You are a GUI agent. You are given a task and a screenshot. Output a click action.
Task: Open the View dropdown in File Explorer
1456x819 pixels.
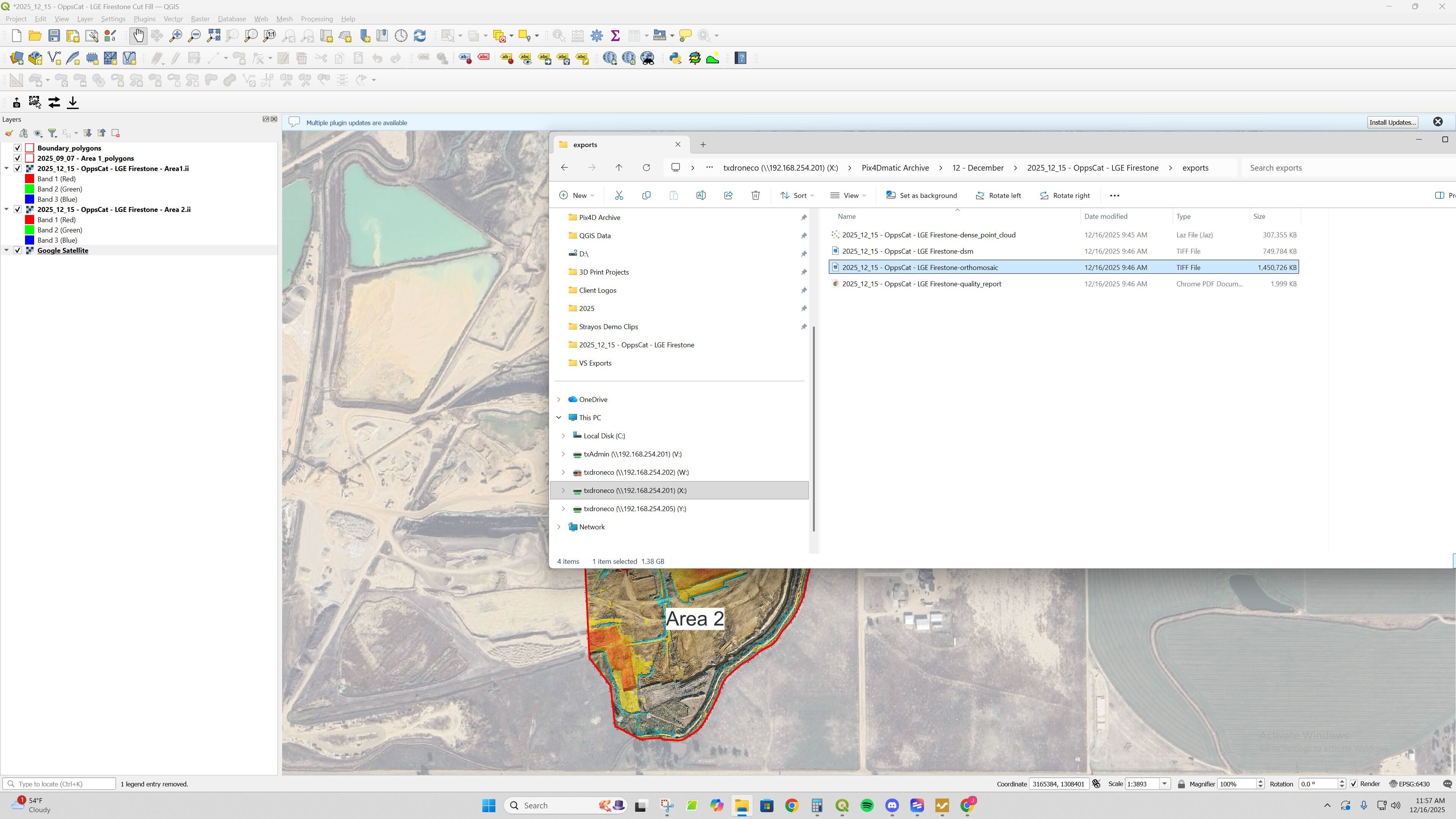pyautogui.click(x=849, y=196)
